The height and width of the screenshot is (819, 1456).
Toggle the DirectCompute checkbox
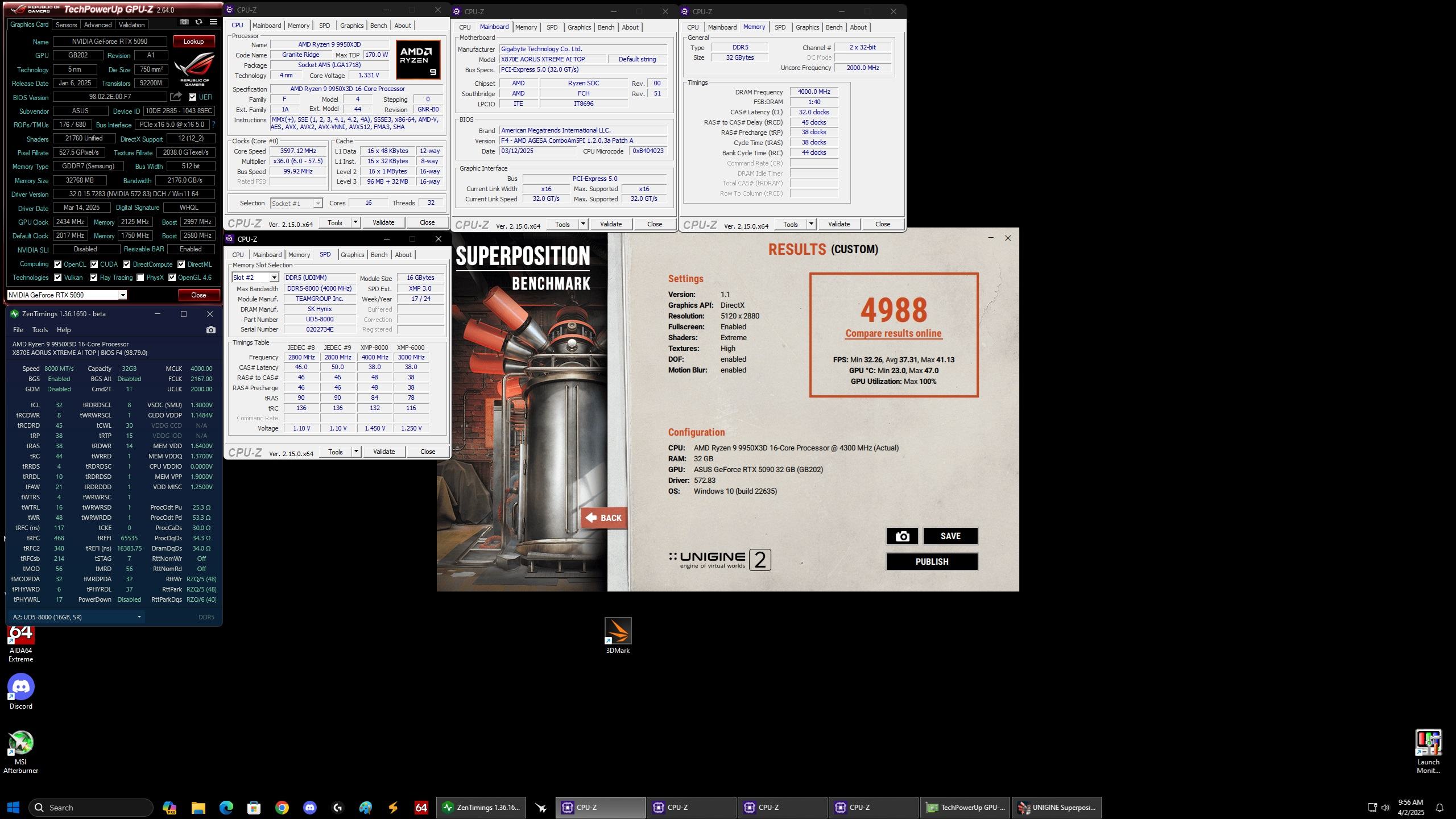pos(127,264)
